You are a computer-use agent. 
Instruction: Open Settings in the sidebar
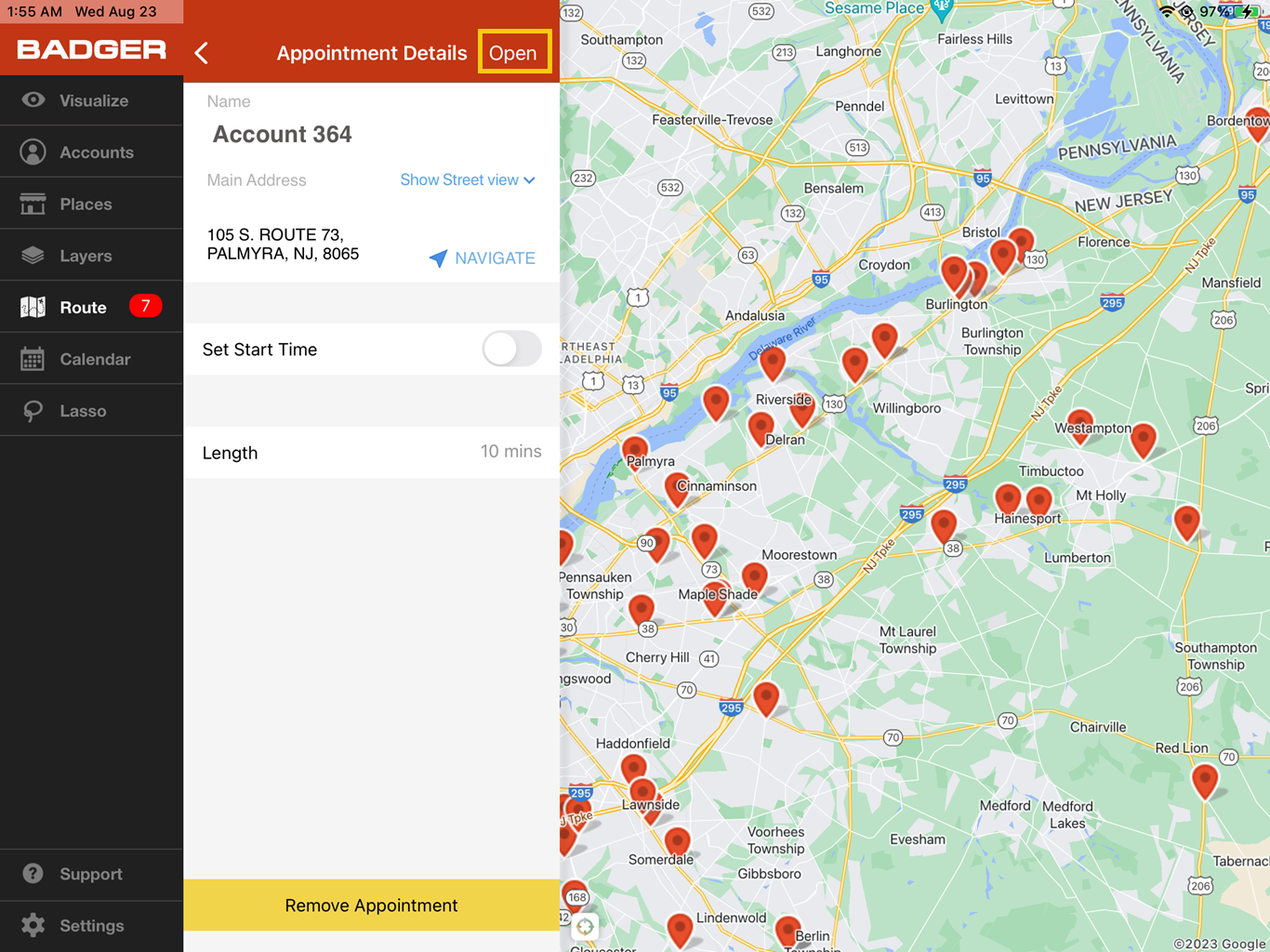[x=91, y=925]
